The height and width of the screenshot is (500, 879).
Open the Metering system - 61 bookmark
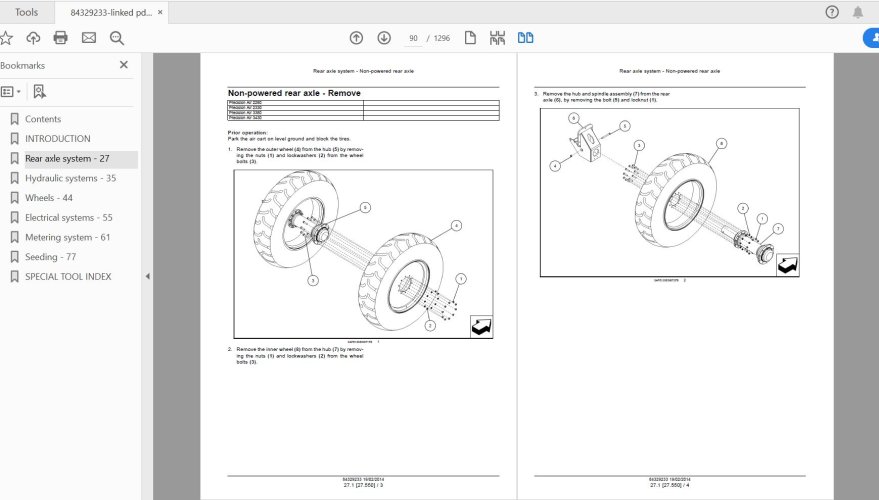tap(67, 237)
